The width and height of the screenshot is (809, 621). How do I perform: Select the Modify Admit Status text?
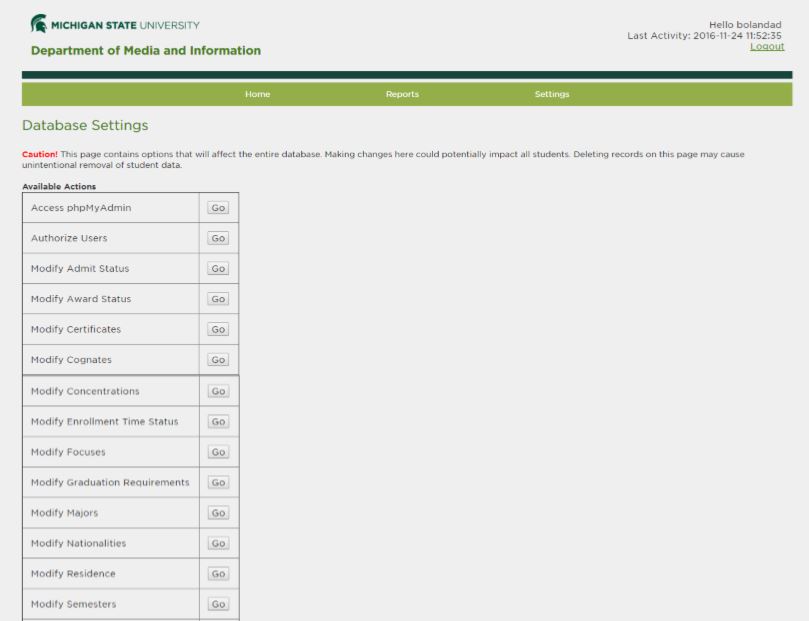point(80,268)
